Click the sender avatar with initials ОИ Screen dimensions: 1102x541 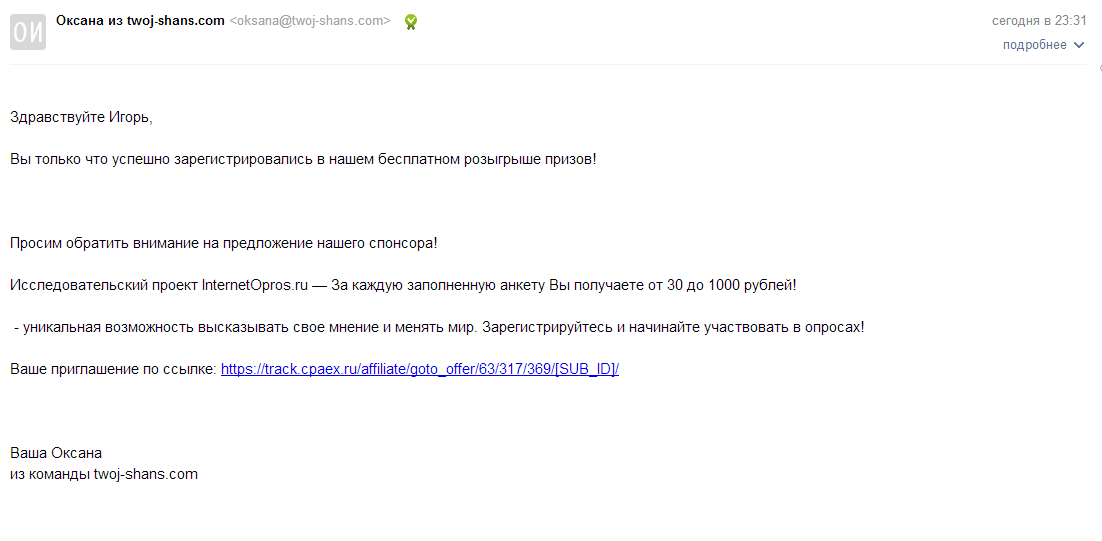tap(27, 31)
